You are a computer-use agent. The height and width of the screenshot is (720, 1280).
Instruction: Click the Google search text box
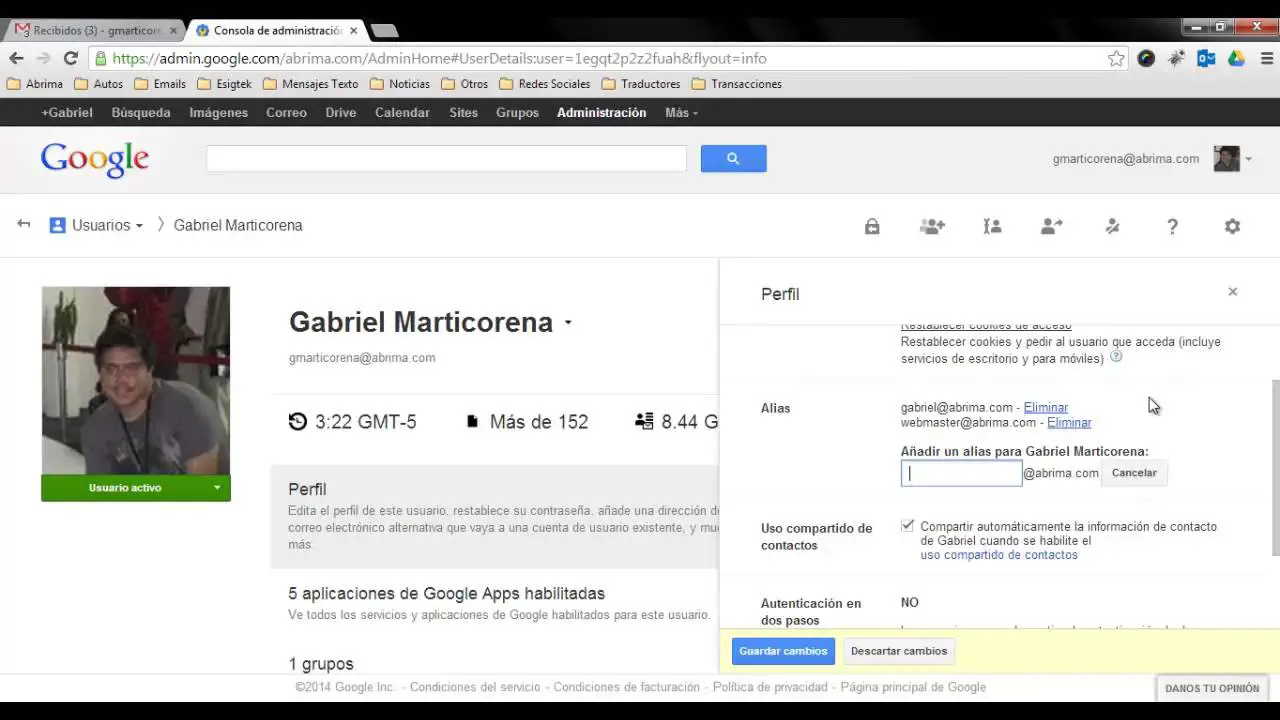[446, 158]
